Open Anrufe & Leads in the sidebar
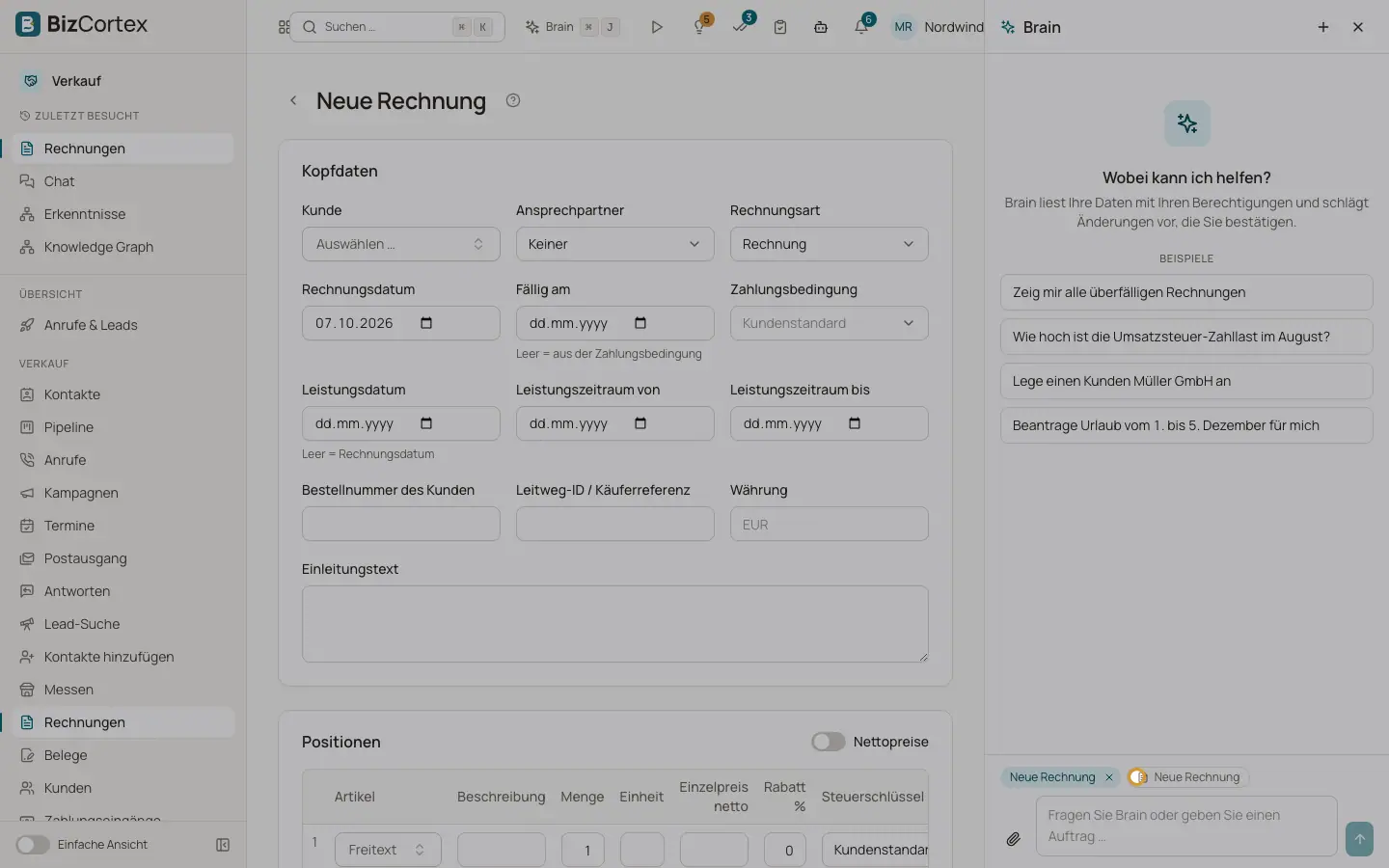The width and height of the screenshot is (1389, 868). point(91,325)
